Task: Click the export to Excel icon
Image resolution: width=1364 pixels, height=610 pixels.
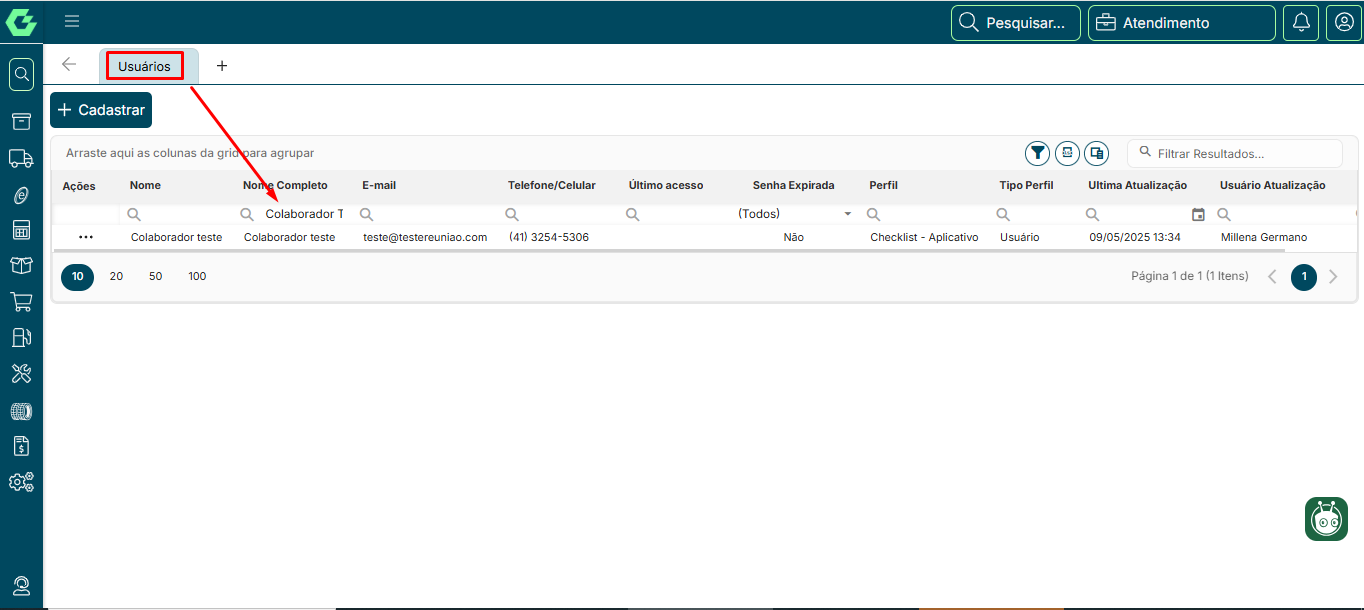Action: click(1067, 153)
